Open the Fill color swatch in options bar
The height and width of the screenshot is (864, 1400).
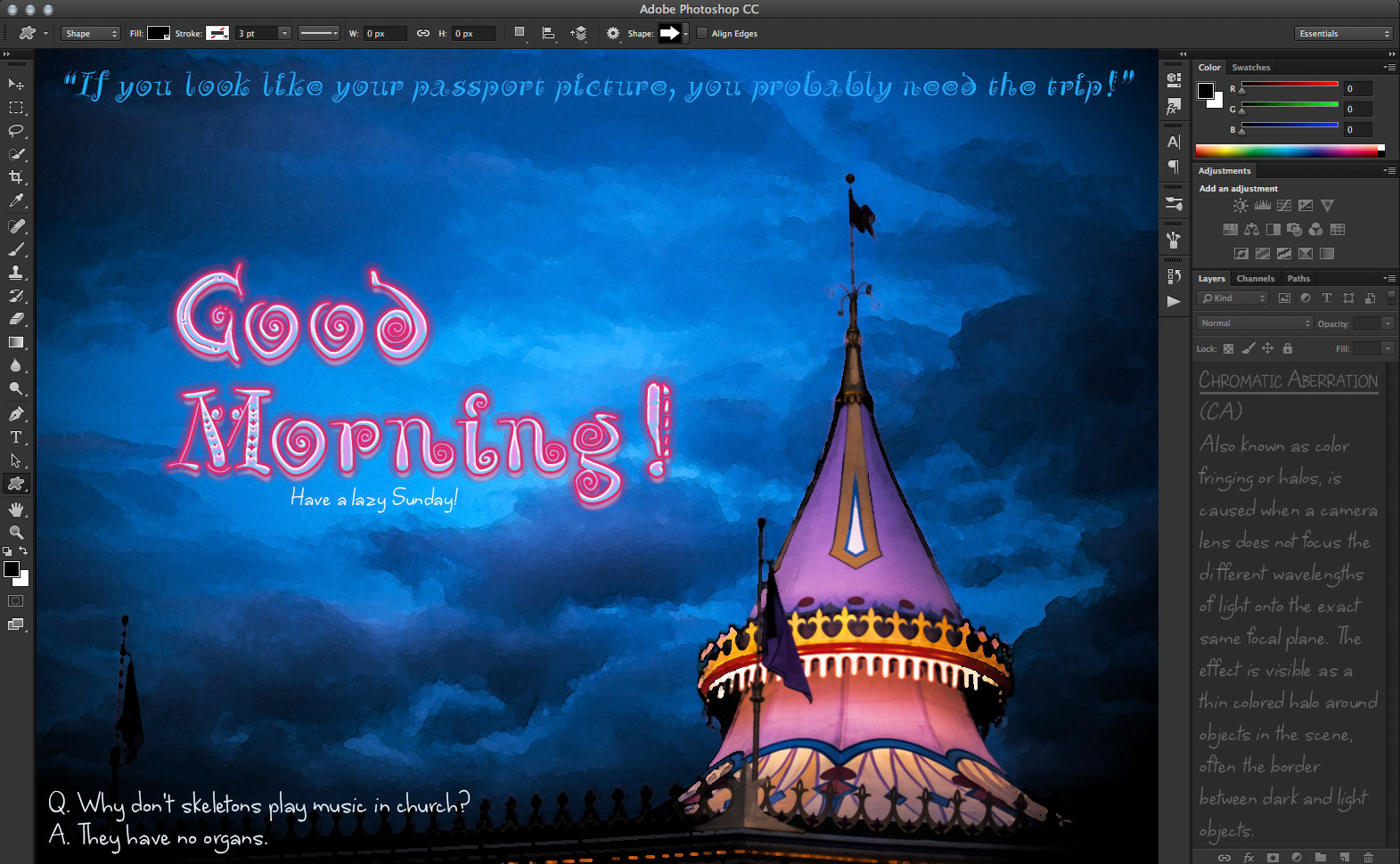pyautogui.click(x=159, y=34)
